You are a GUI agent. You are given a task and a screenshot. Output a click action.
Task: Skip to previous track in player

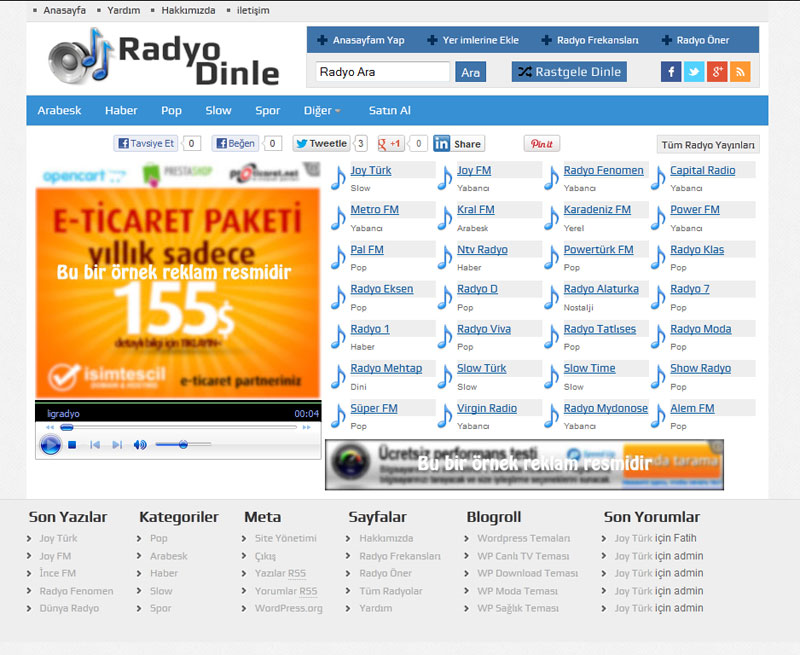tap(94, 445)
